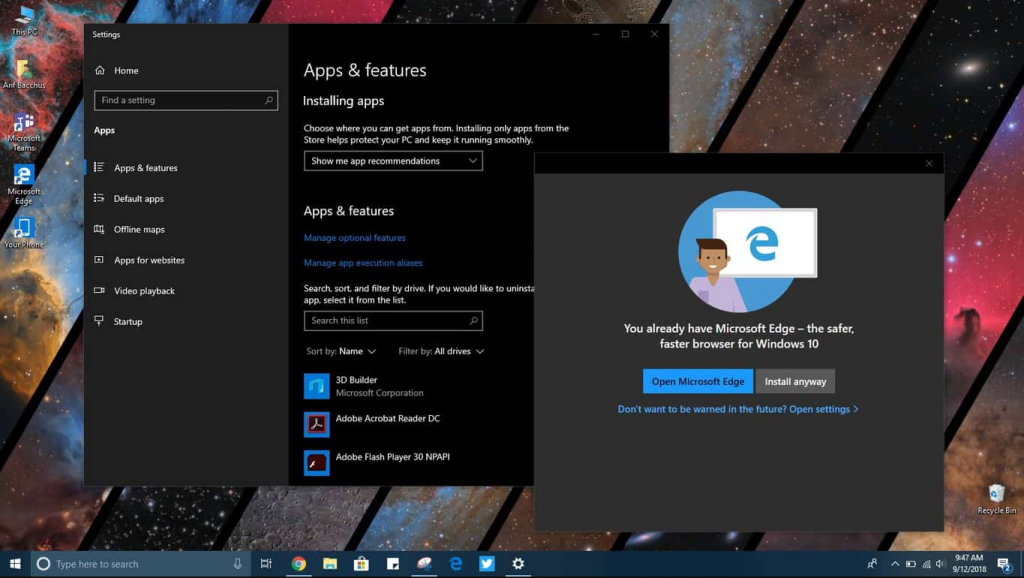The height and width of the screenshot is (578, 1024).
Task: Click the Search this list field
Action: tap(393, 321)
